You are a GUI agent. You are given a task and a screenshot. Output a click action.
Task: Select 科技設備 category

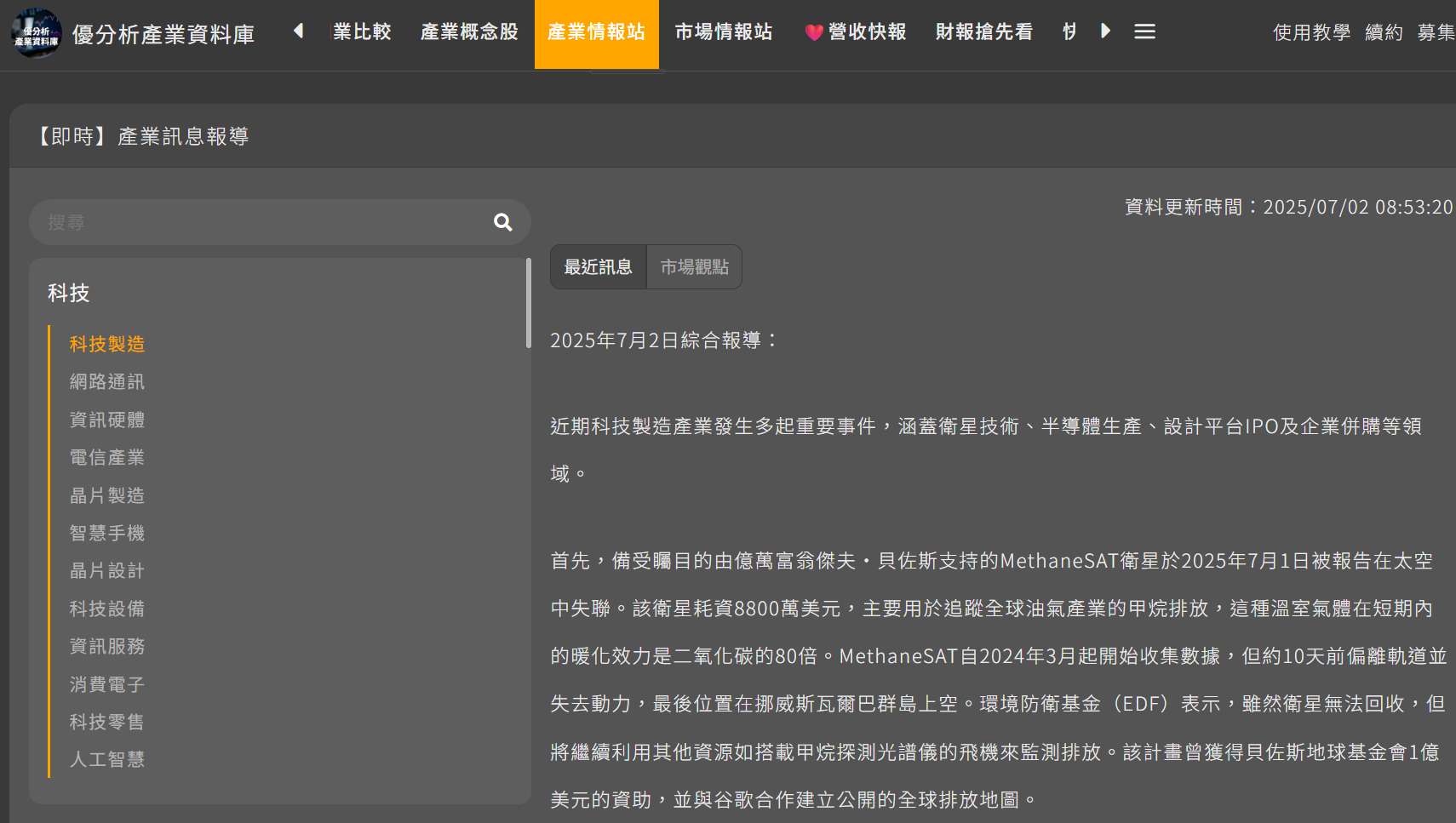click(x=107, y=609)
